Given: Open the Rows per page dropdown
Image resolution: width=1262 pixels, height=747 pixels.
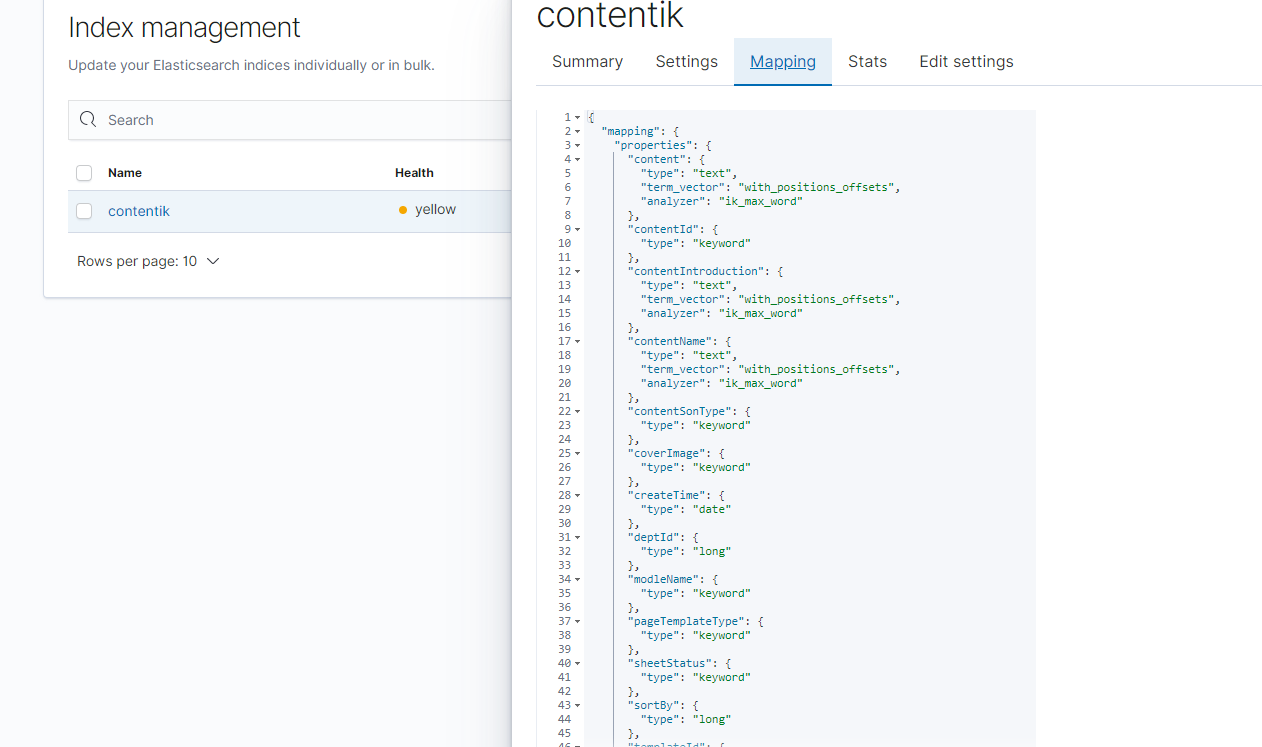Looking at the screenshot, I should pos(148,261).
